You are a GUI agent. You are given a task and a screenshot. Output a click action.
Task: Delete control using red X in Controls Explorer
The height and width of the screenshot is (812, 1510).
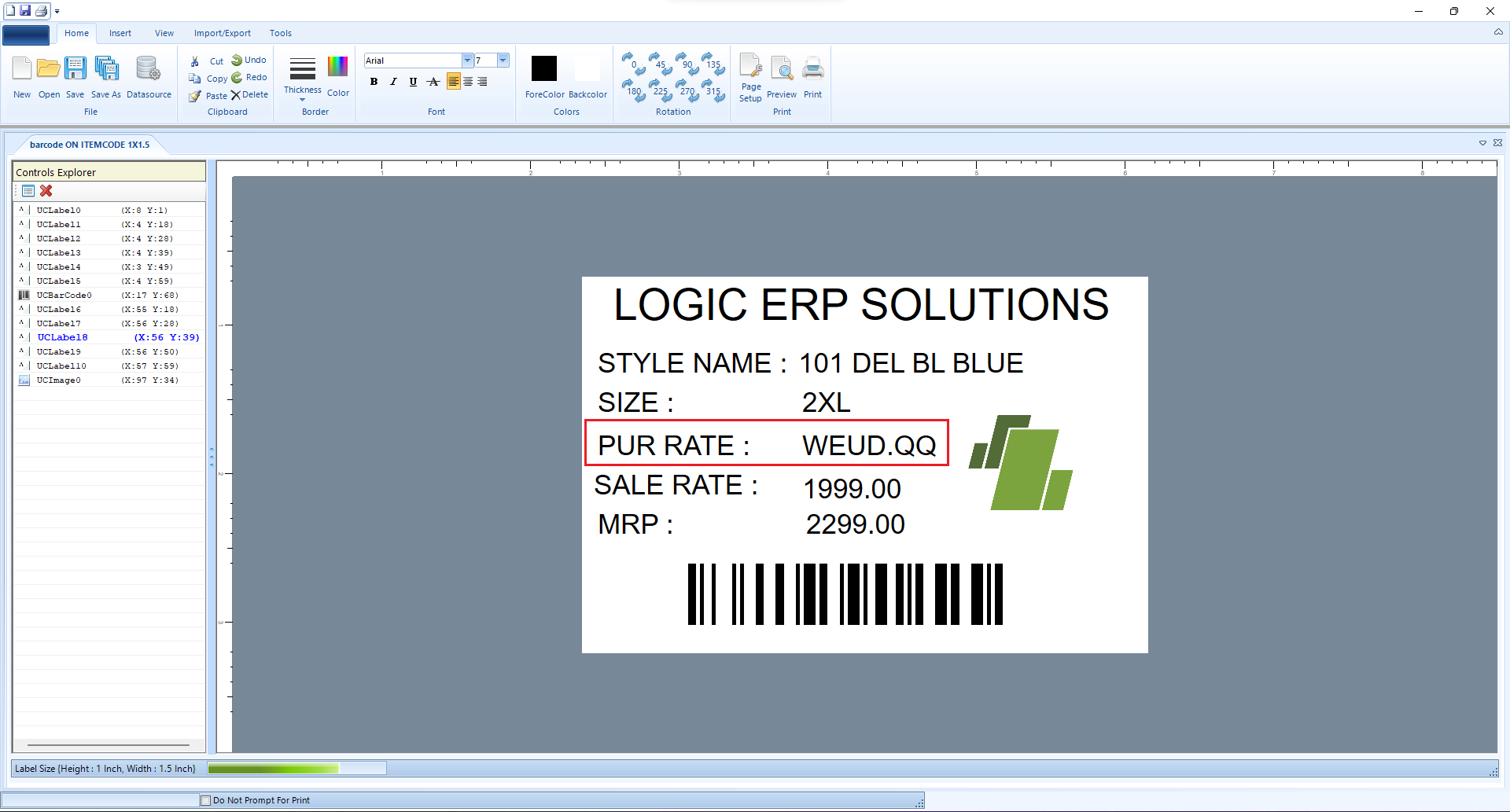point(46,191)
